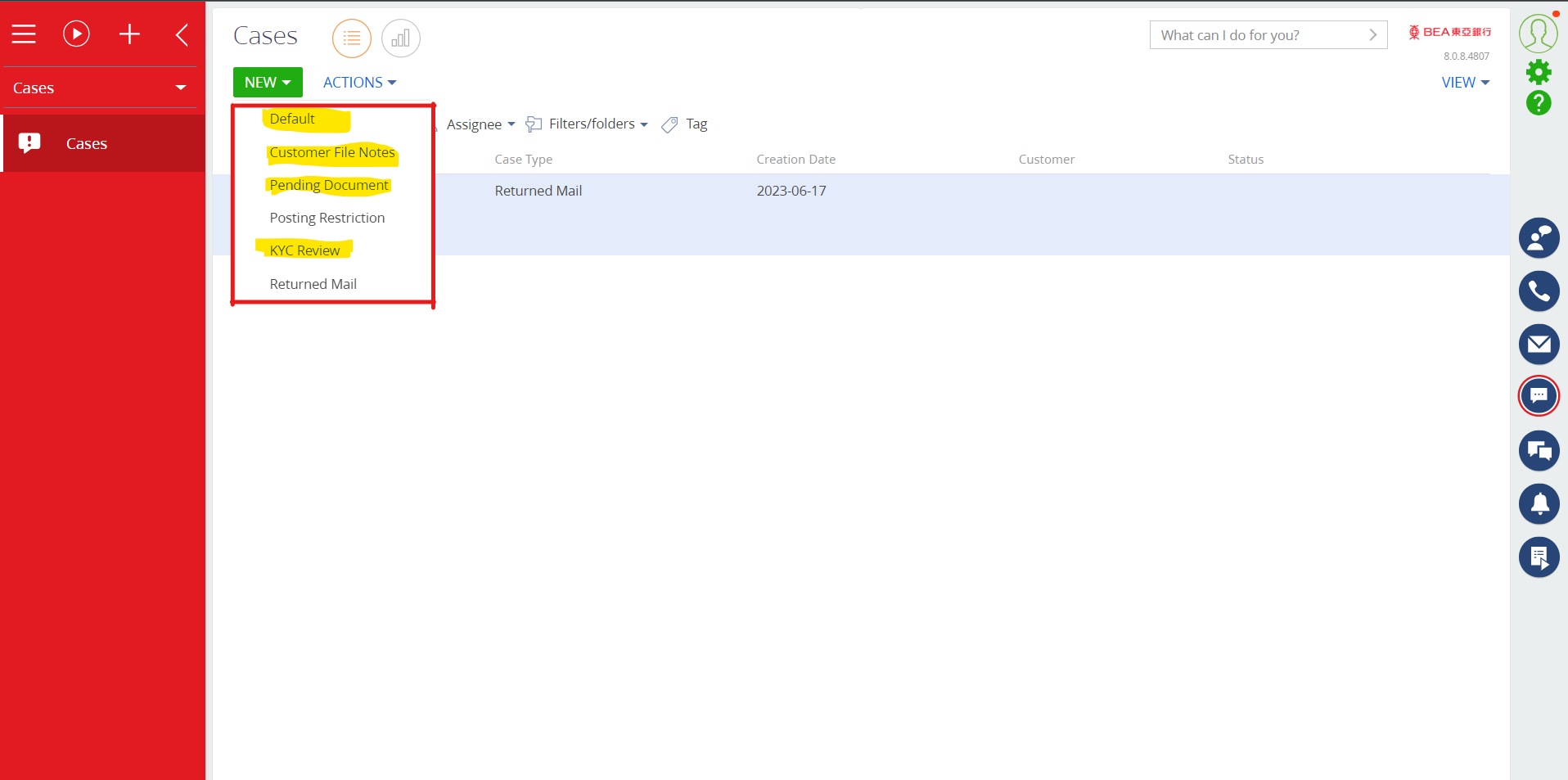
Task: Toggle the list view for Cases
Action: point(351,38)
